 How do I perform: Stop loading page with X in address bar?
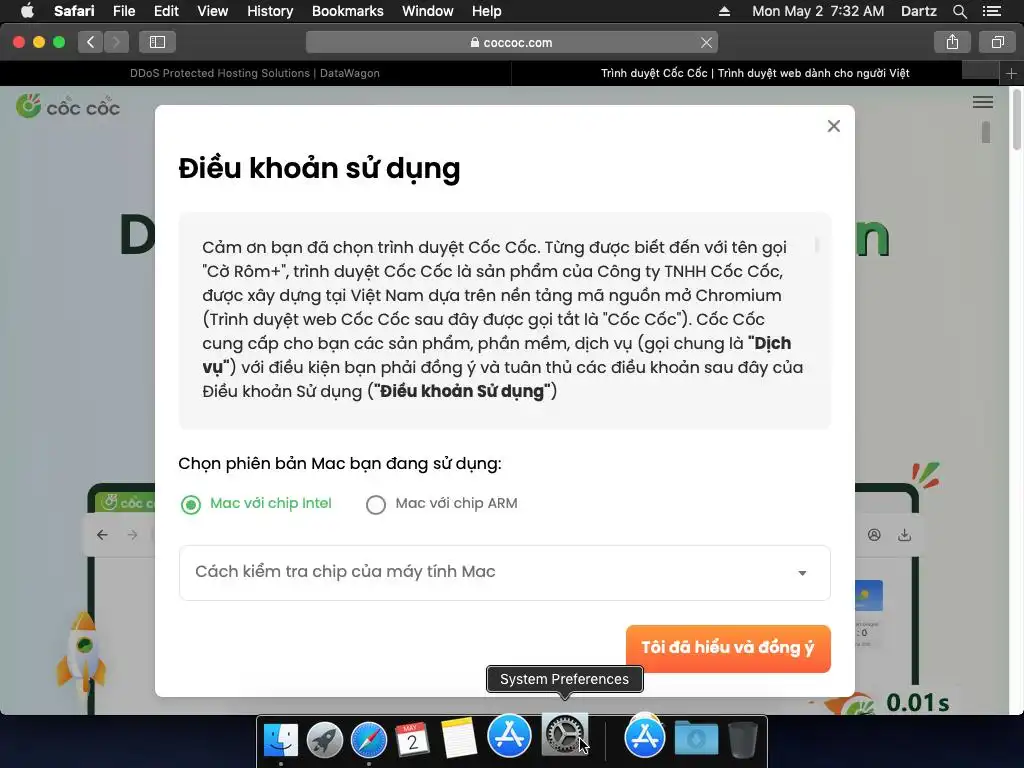click(706, 42)
